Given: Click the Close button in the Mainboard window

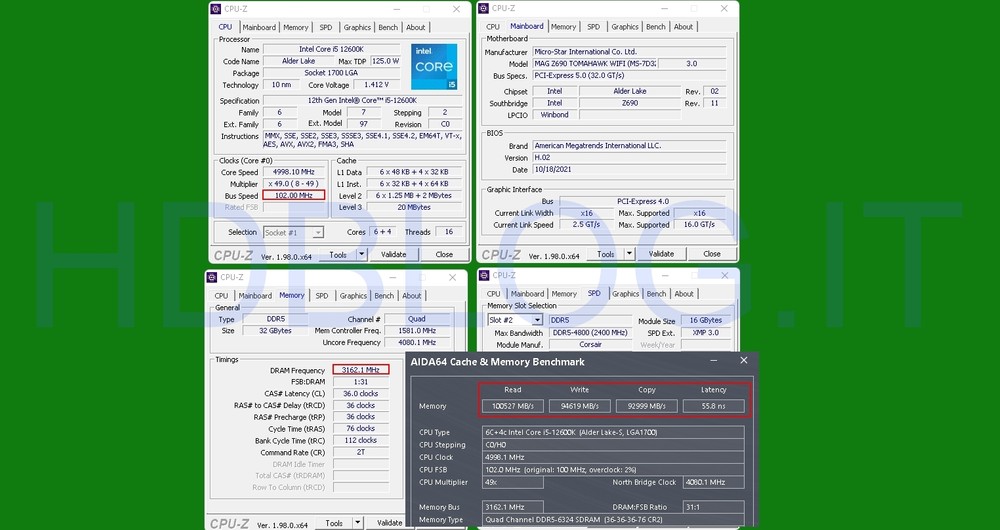Looking at the screenshot, I should [712, 254].
